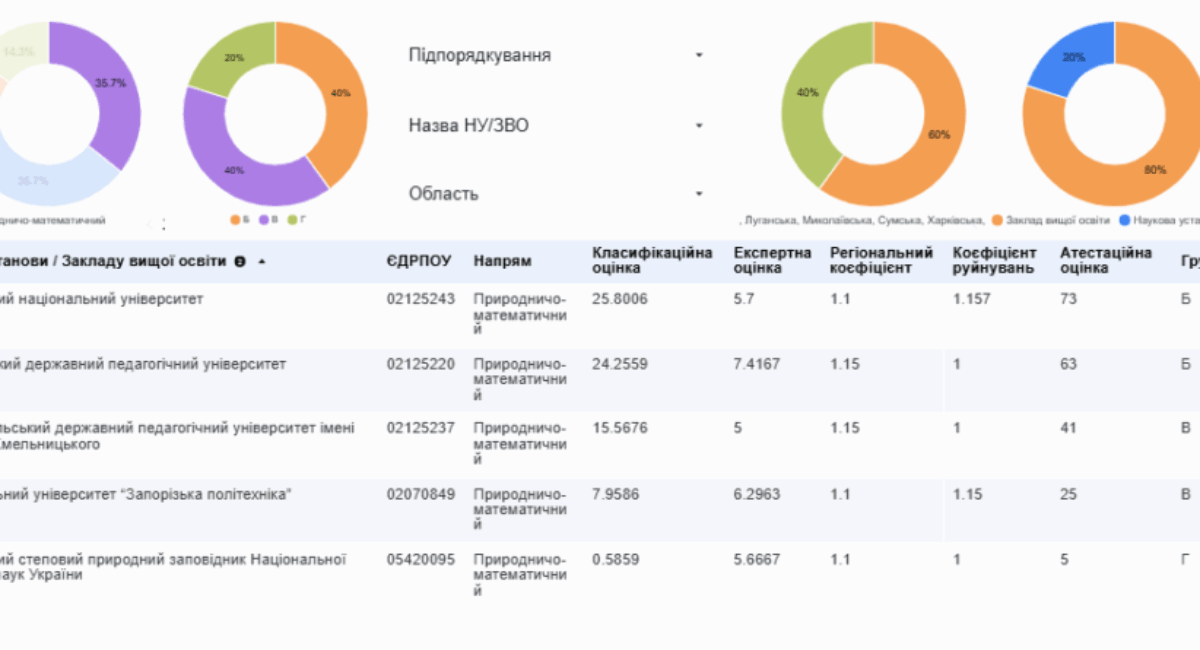Image resolution: width=1200 pixels, height=650 pixels.
Task: Click the info icon in institution column header
Action: pos(240,262)
